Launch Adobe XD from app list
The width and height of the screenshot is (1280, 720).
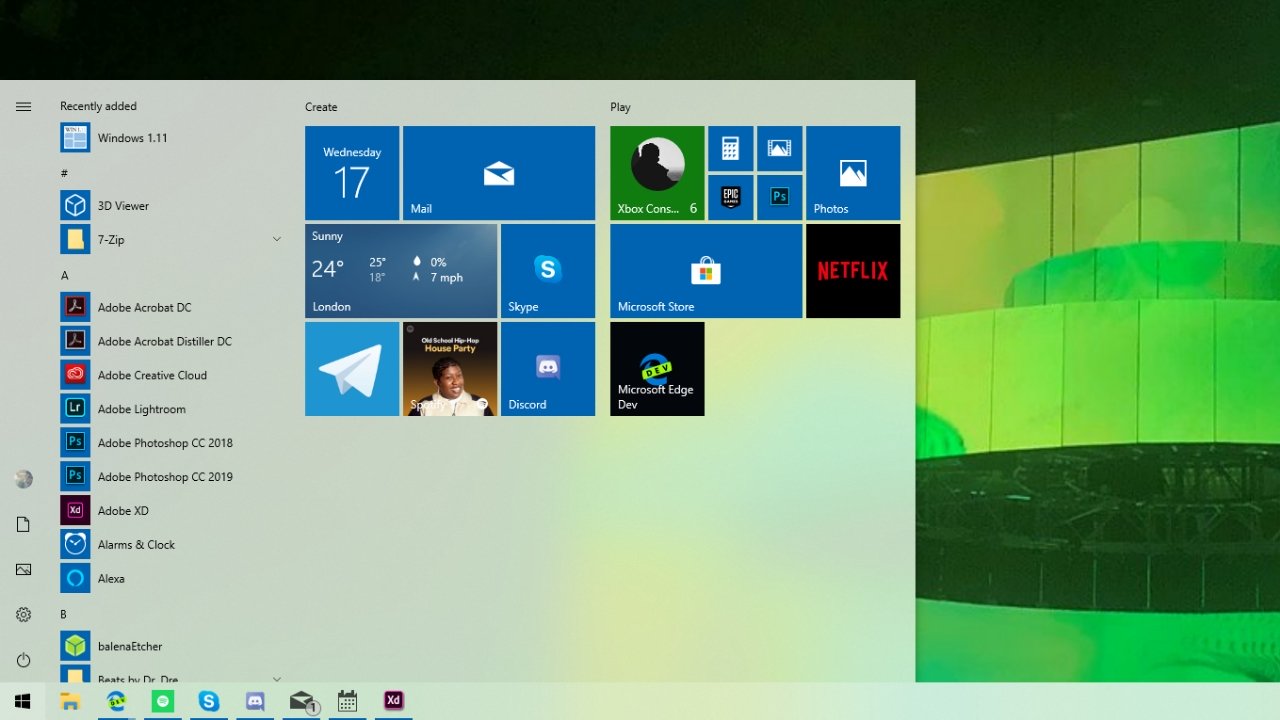pos(170,511)
